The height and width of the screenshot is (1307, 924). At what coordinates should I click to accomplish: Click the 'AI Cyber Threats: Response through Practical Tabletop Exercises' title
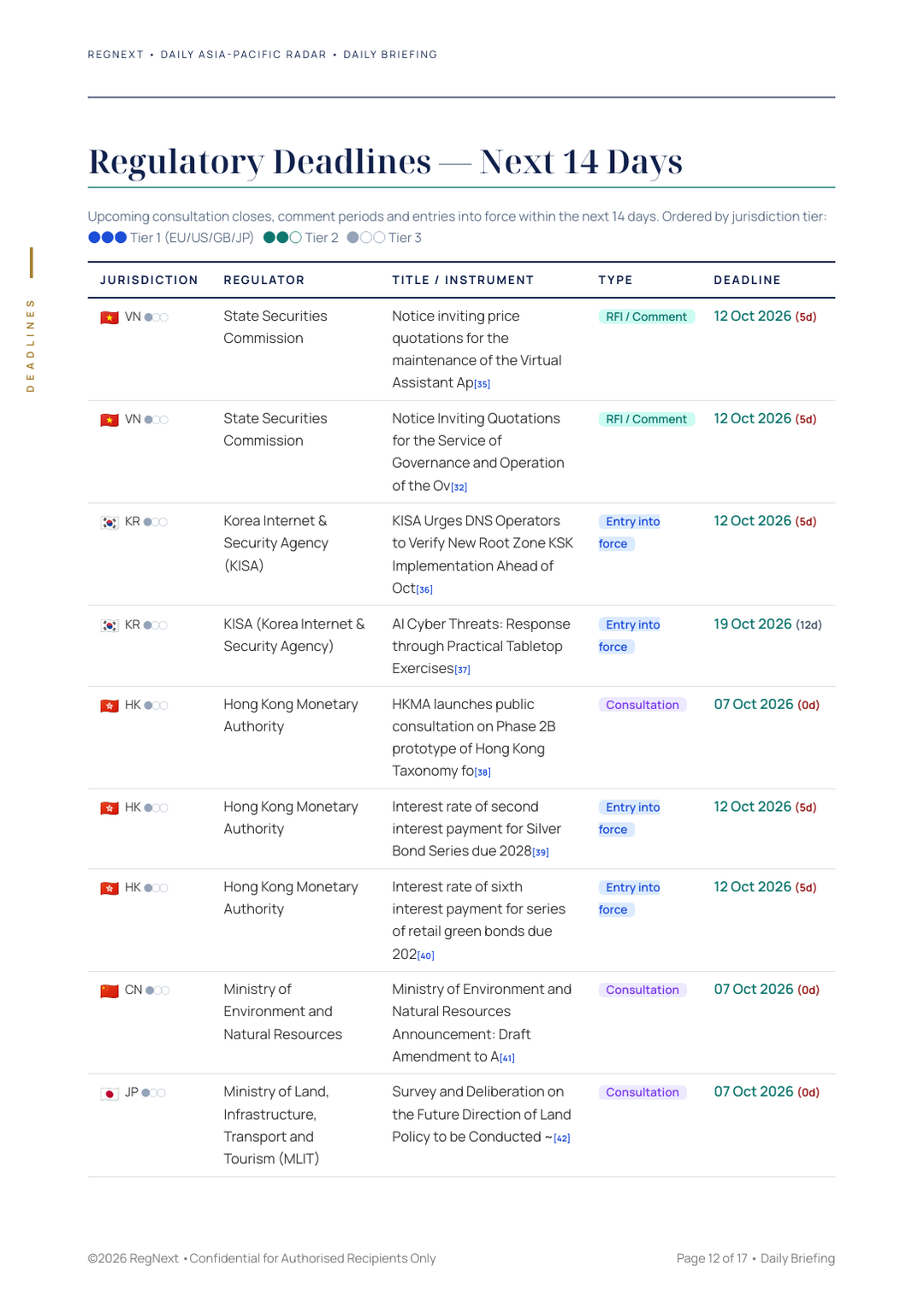tap(481, 647)
